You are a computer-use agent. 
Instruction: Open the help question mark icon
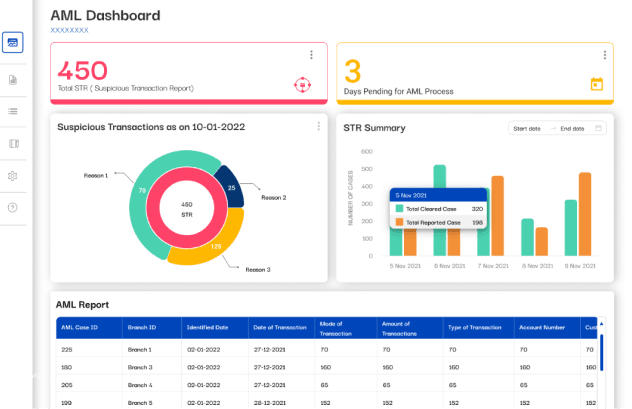(13, 208)
